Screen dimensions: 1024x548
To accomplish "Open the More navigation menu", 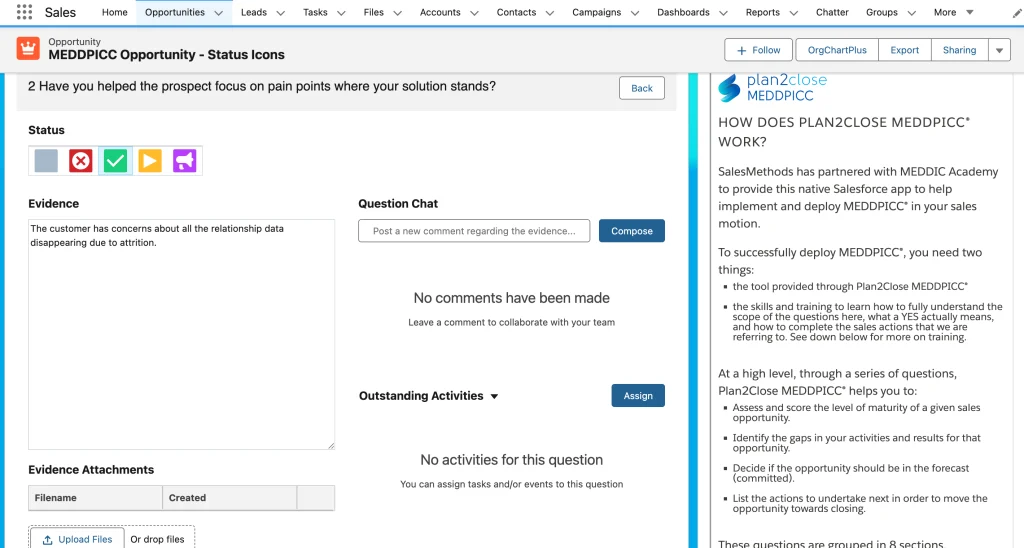I will (x=953, y=13).
